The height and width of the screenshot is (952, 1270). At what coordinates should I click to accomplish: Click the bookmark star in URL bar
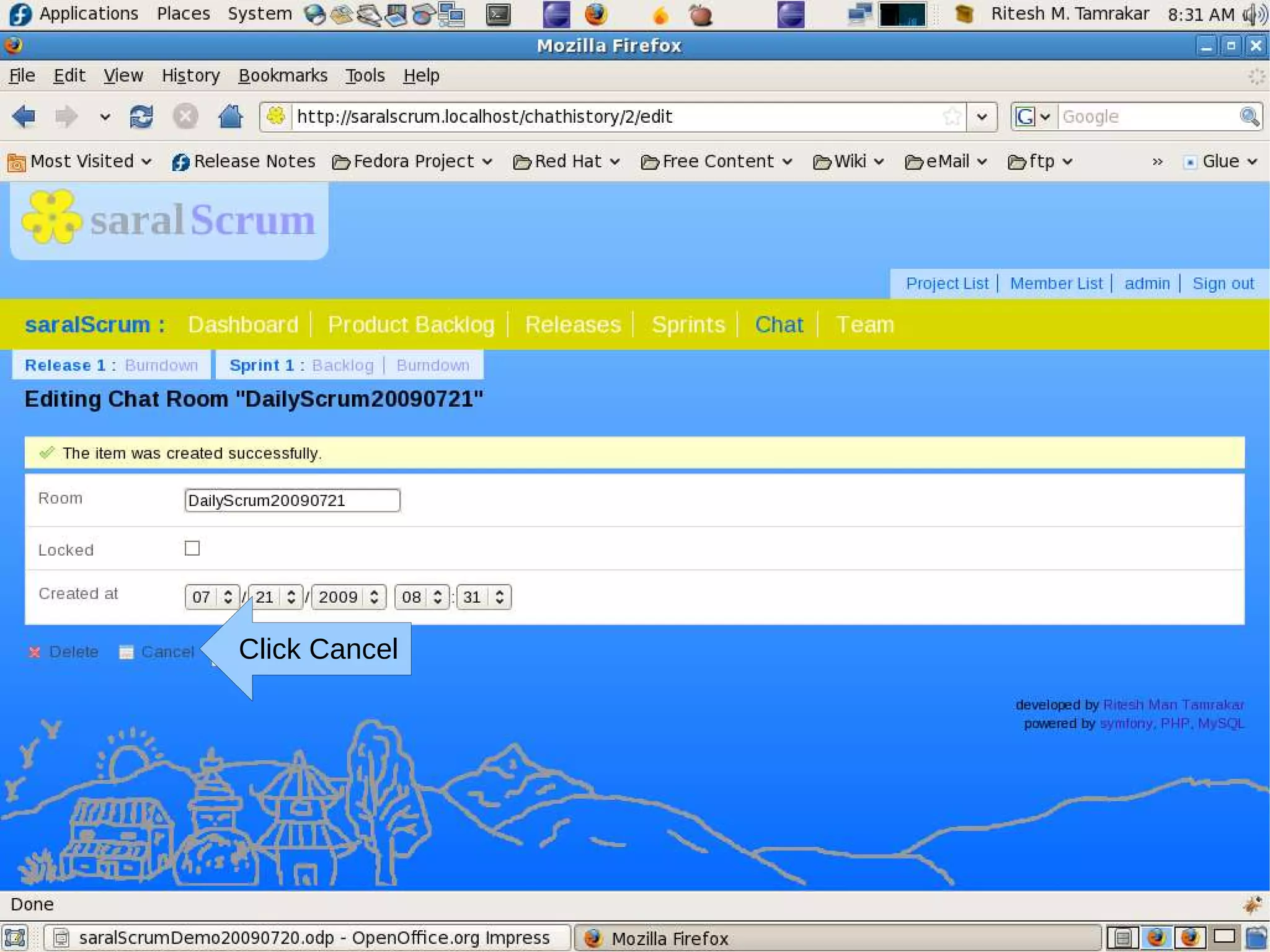coord(951,117)
